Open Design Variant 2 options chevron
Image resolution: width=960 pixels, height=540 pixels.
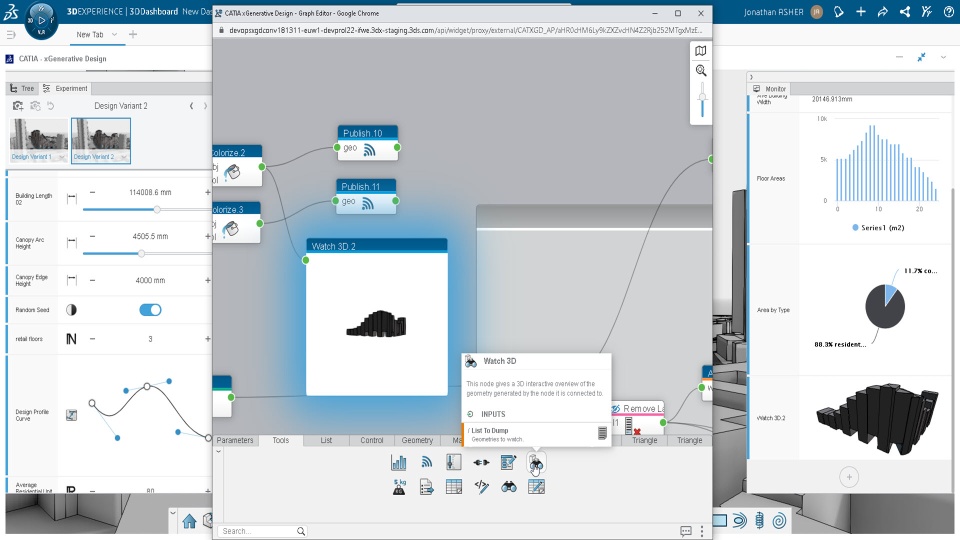pyautogui.click(x=124, y=157)
